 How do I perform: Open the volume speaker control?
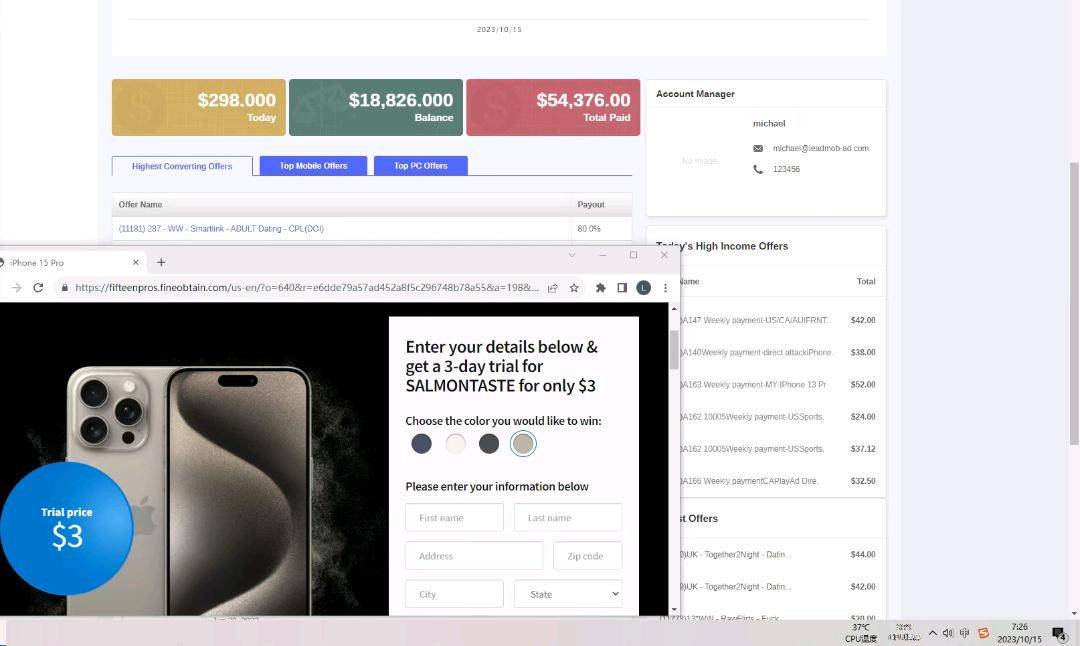(948, 633)
